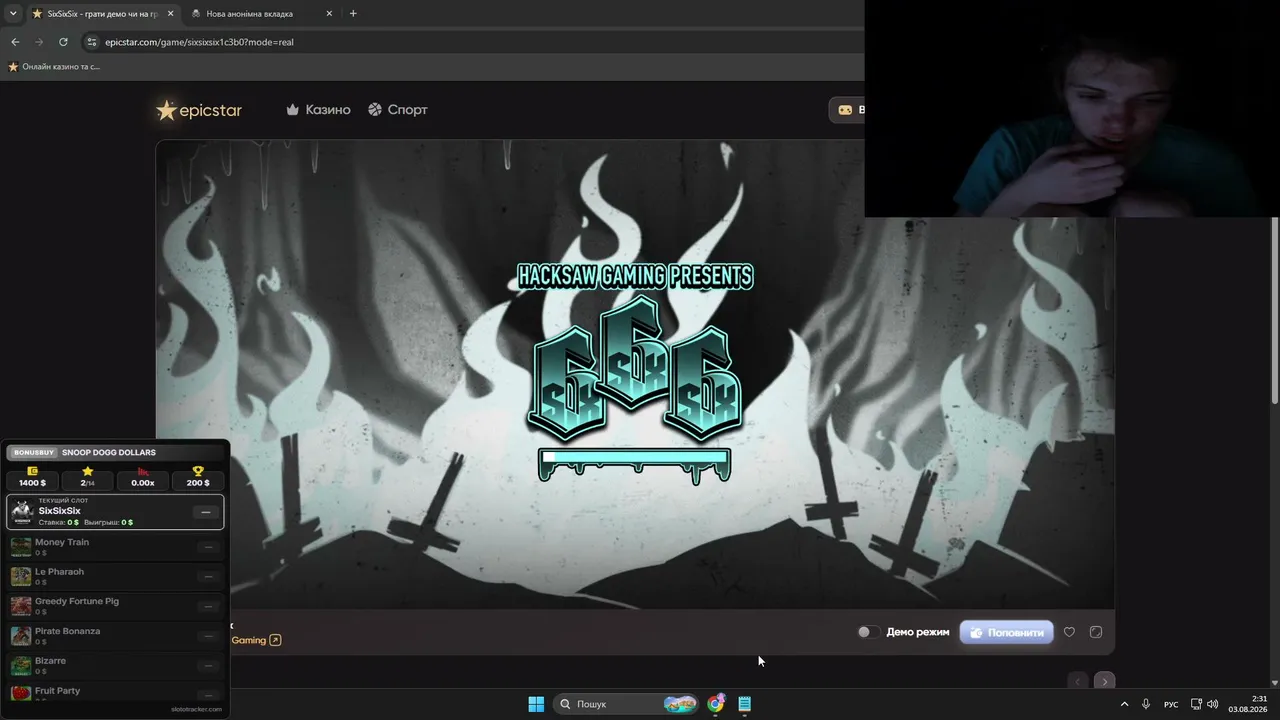Click the taskbar Пошук search box
Viewport: 1280px width, 720px height.
627,704
